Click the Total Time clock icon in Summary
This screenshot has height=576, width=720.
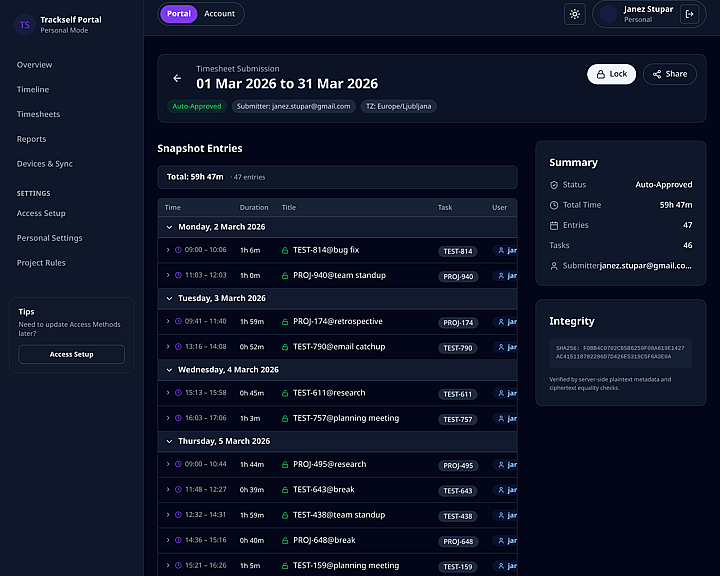point(554,205)
